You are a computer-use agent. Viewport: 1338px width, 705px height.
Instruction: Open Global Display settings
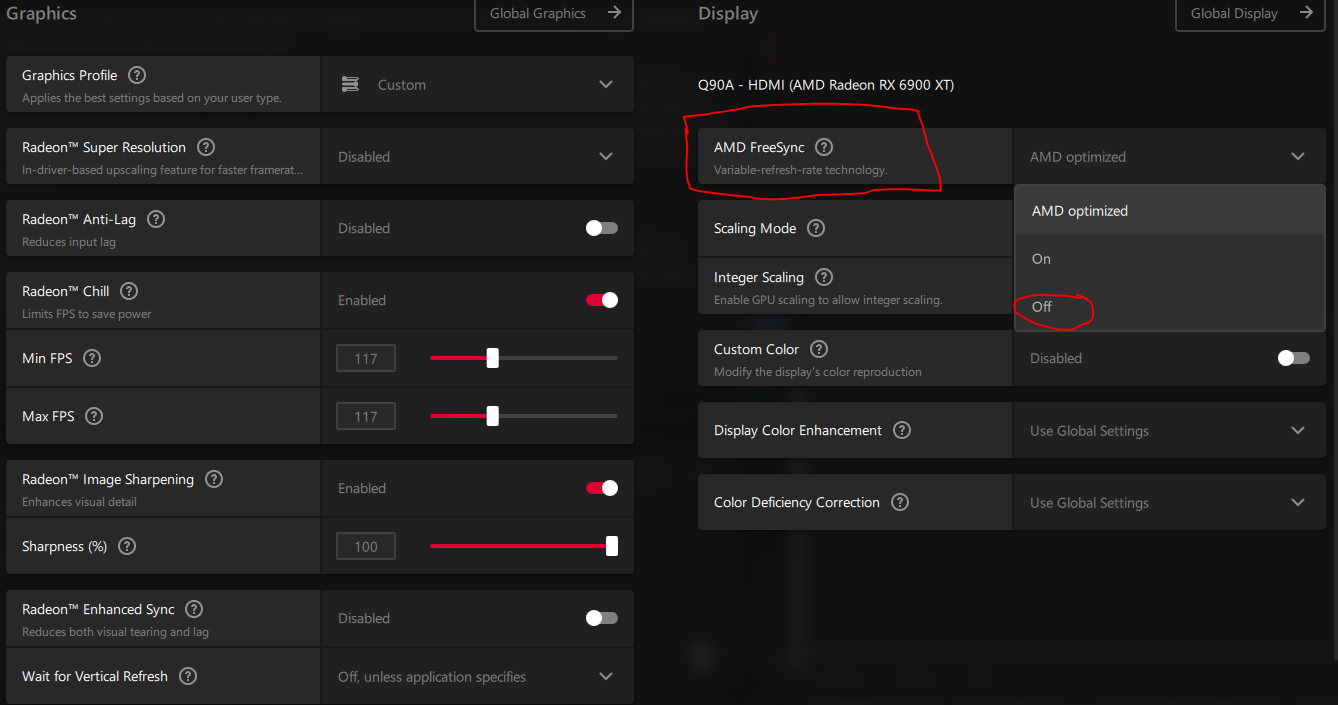point(1250,14)
